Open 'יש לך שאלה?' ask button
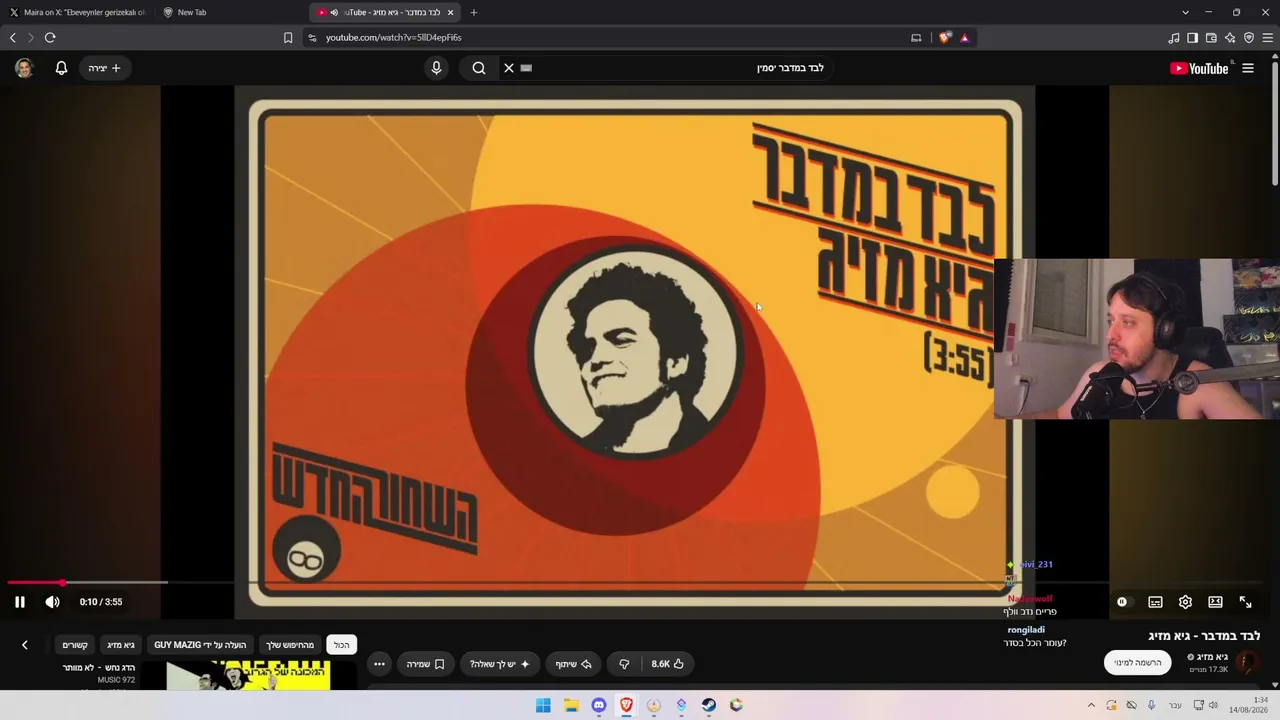 tap(499, 664)
